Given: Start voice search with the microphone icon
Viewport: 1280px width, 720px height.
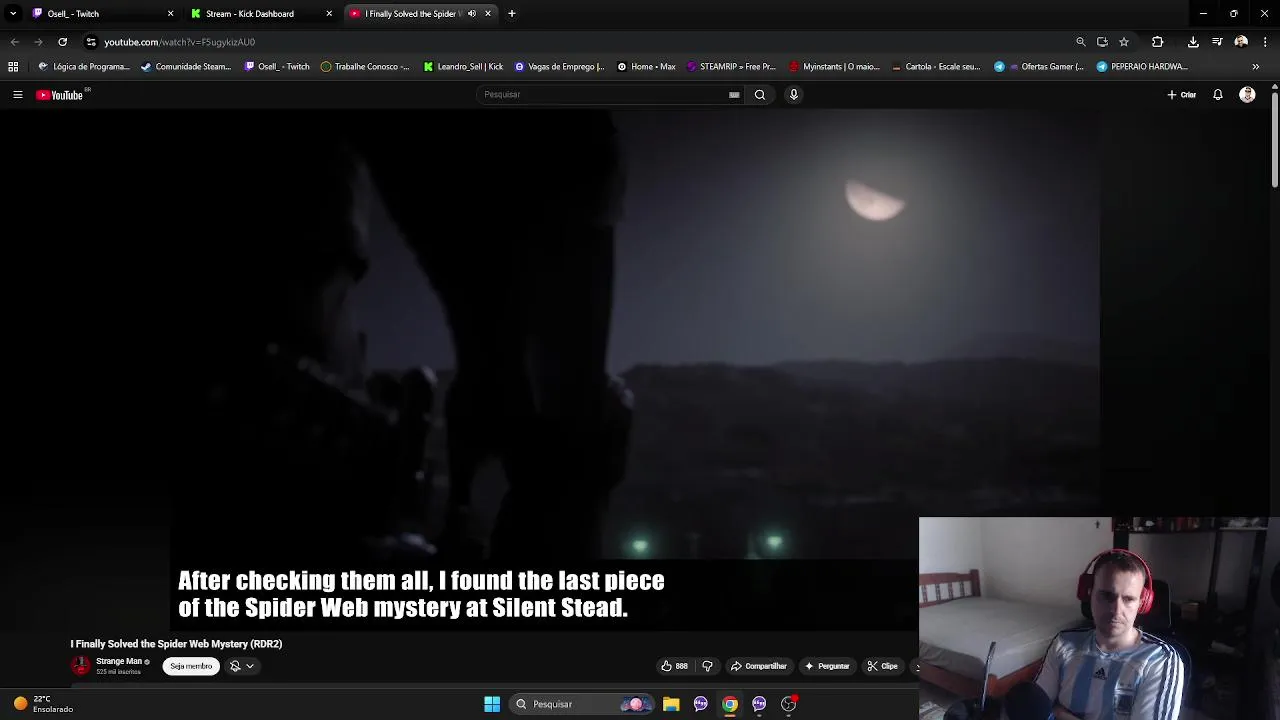Looking at the screenshot, I should click(794, 95).
